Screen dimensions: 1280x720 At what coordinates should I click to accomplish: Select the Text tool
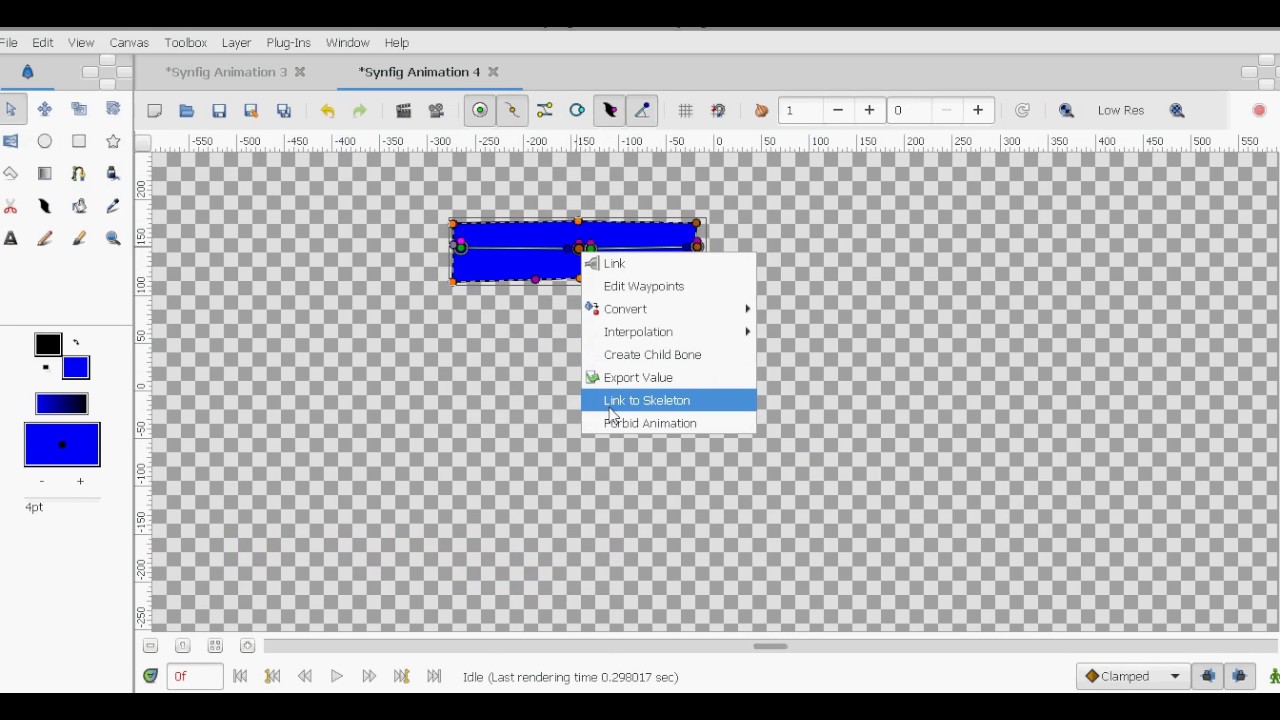11,238
